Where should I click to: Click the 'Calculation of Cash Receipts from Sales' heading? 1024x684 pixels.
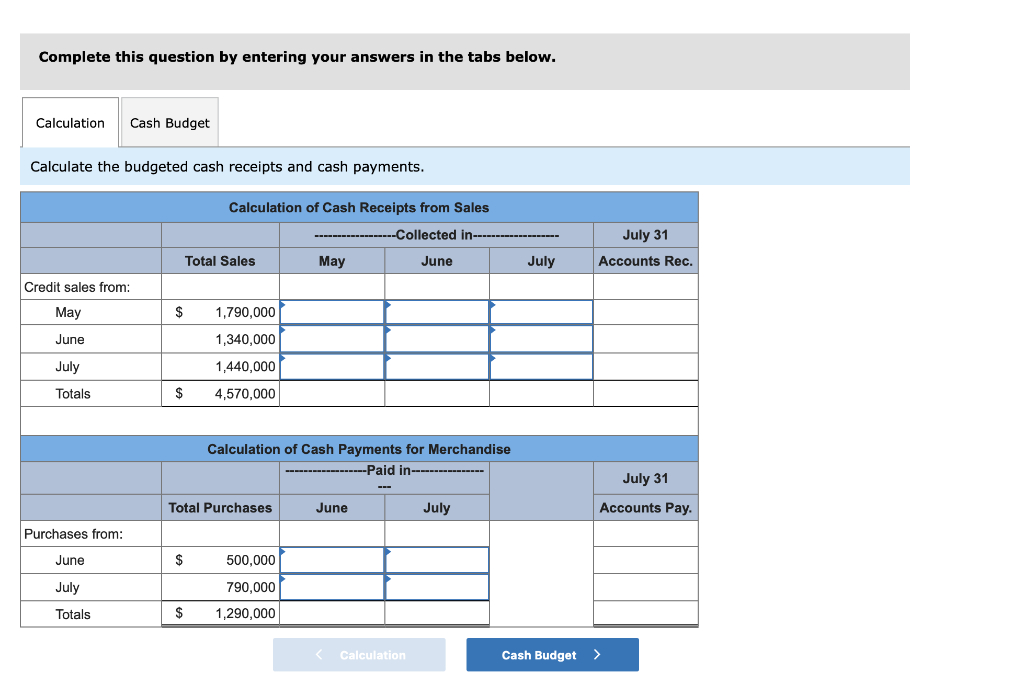[x=359, y=207]
